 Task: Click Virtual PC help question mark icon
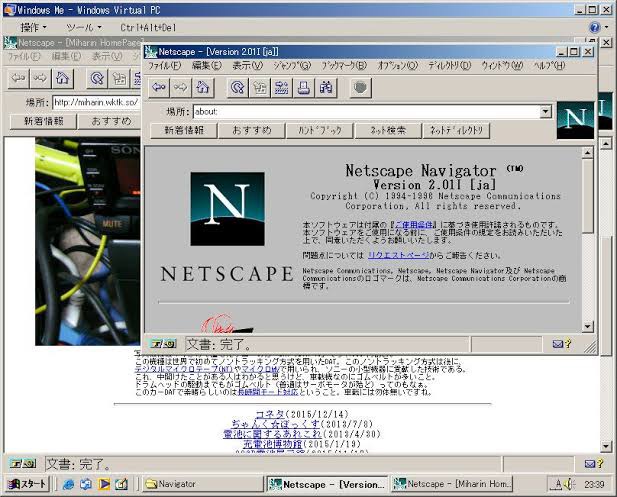pyautogui.click(x=595, y=27)
